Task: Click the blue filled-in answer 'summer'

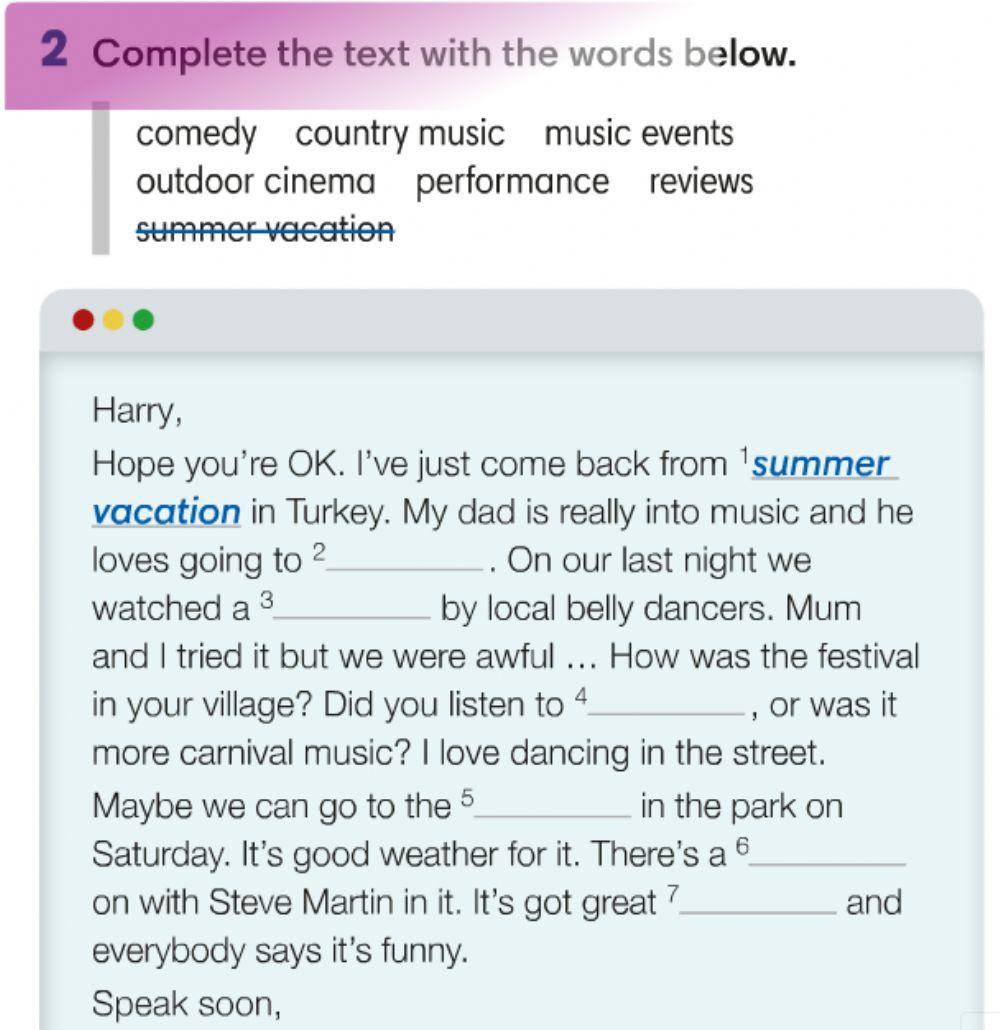Action: tap(820, 465)
